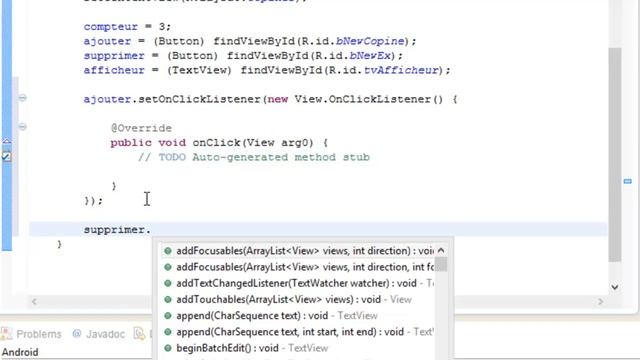Image resolution: width=640 pixels, height=360 pixels.
Task: Click green method icon beside addTouchables
Action: (x=168, y=299)
